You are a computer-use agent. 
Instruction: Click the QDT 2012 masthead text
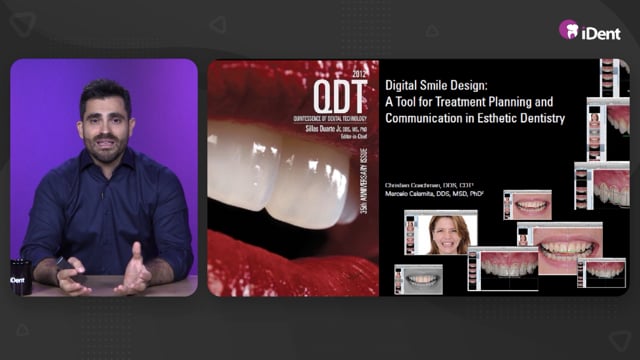(340, 93)
